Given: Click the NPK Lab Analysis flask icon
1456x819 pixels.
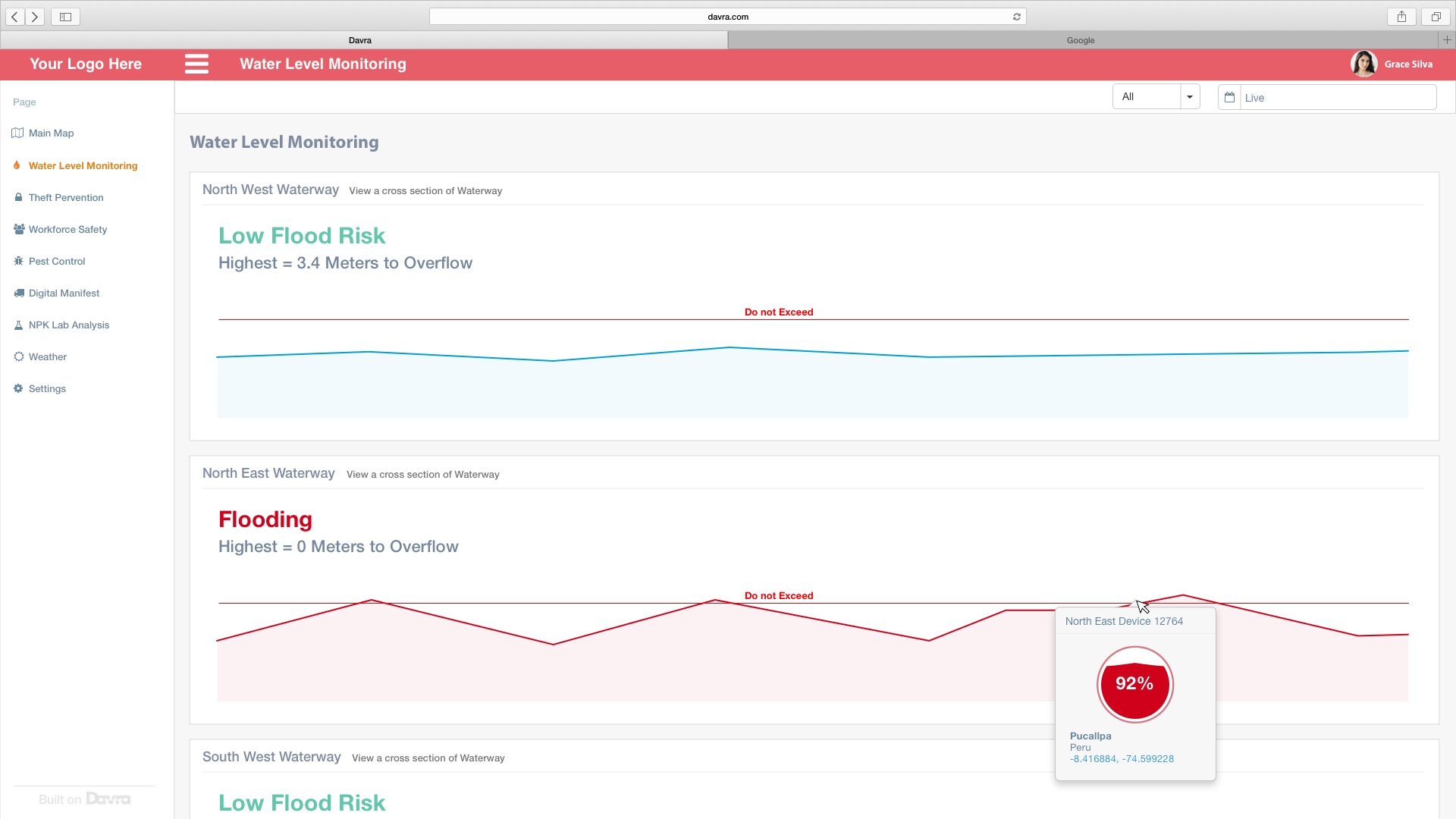Looking at the screenshot, I should 18,325.
